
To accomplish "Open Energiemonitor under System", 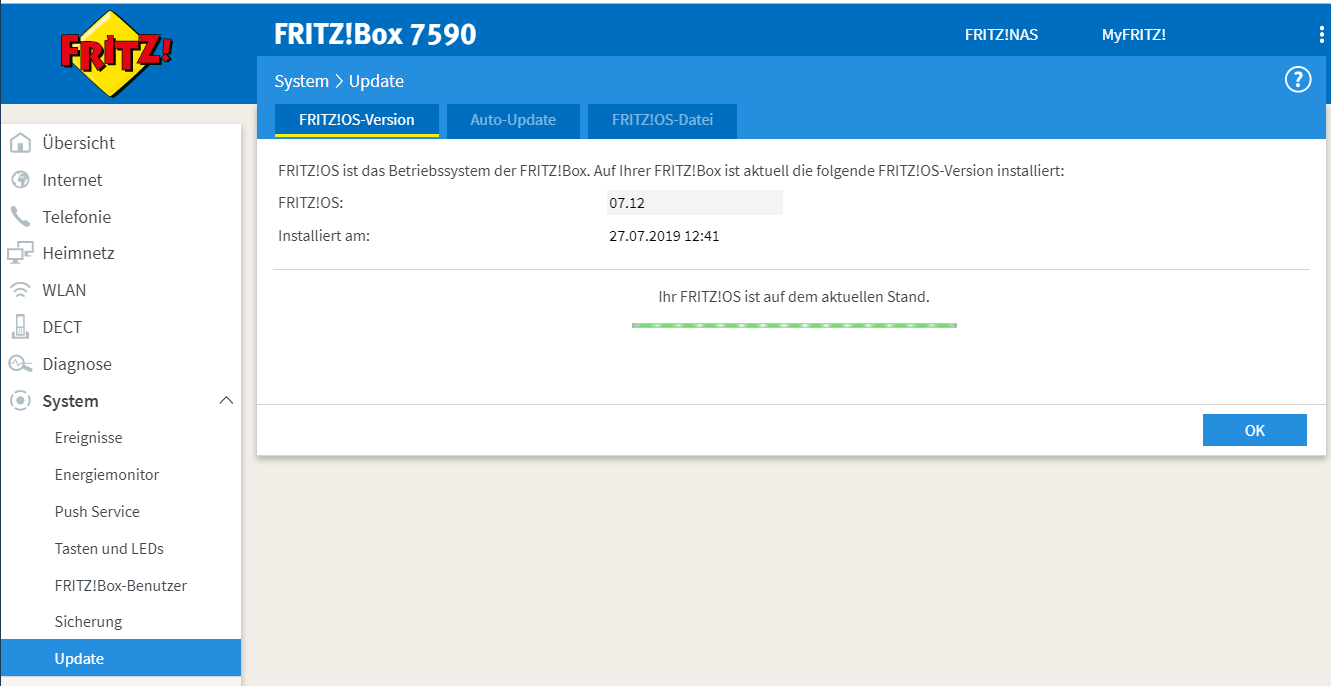I will 107,475.
